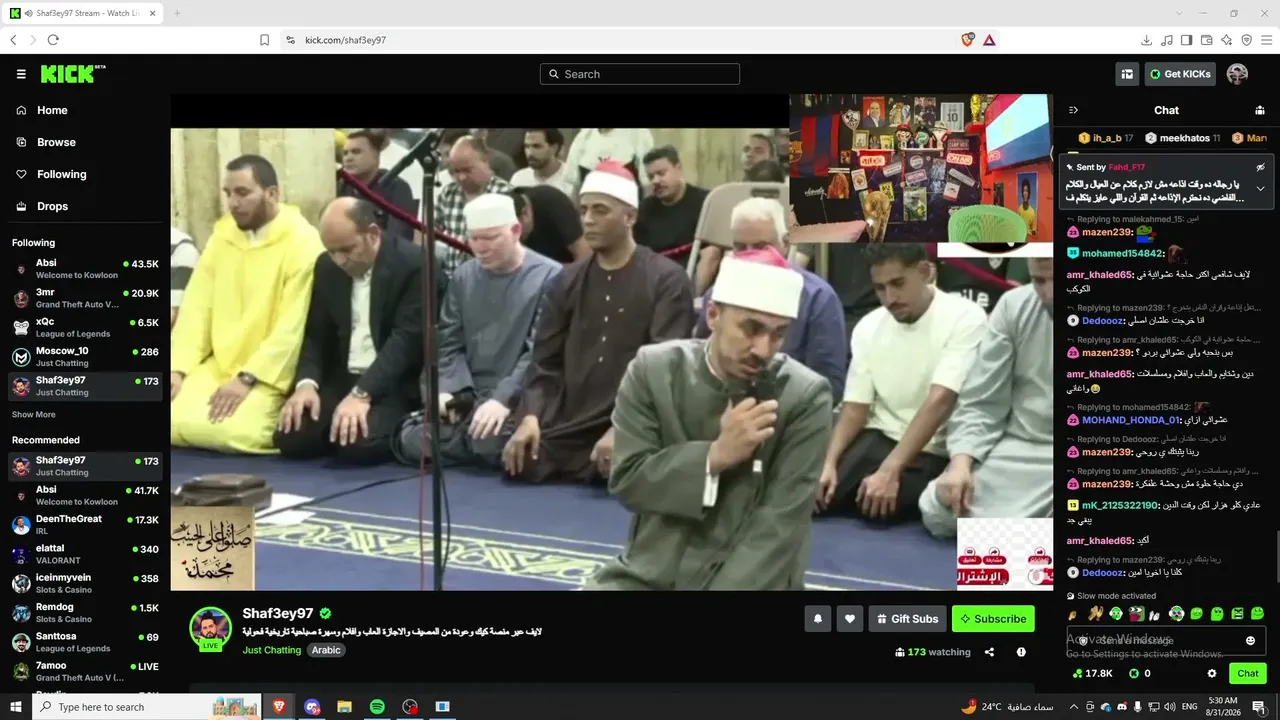Click the 17.8K channel points balance
Image resolution: width=1280 pixels, height=720 pixels.
coord(1091,674)
